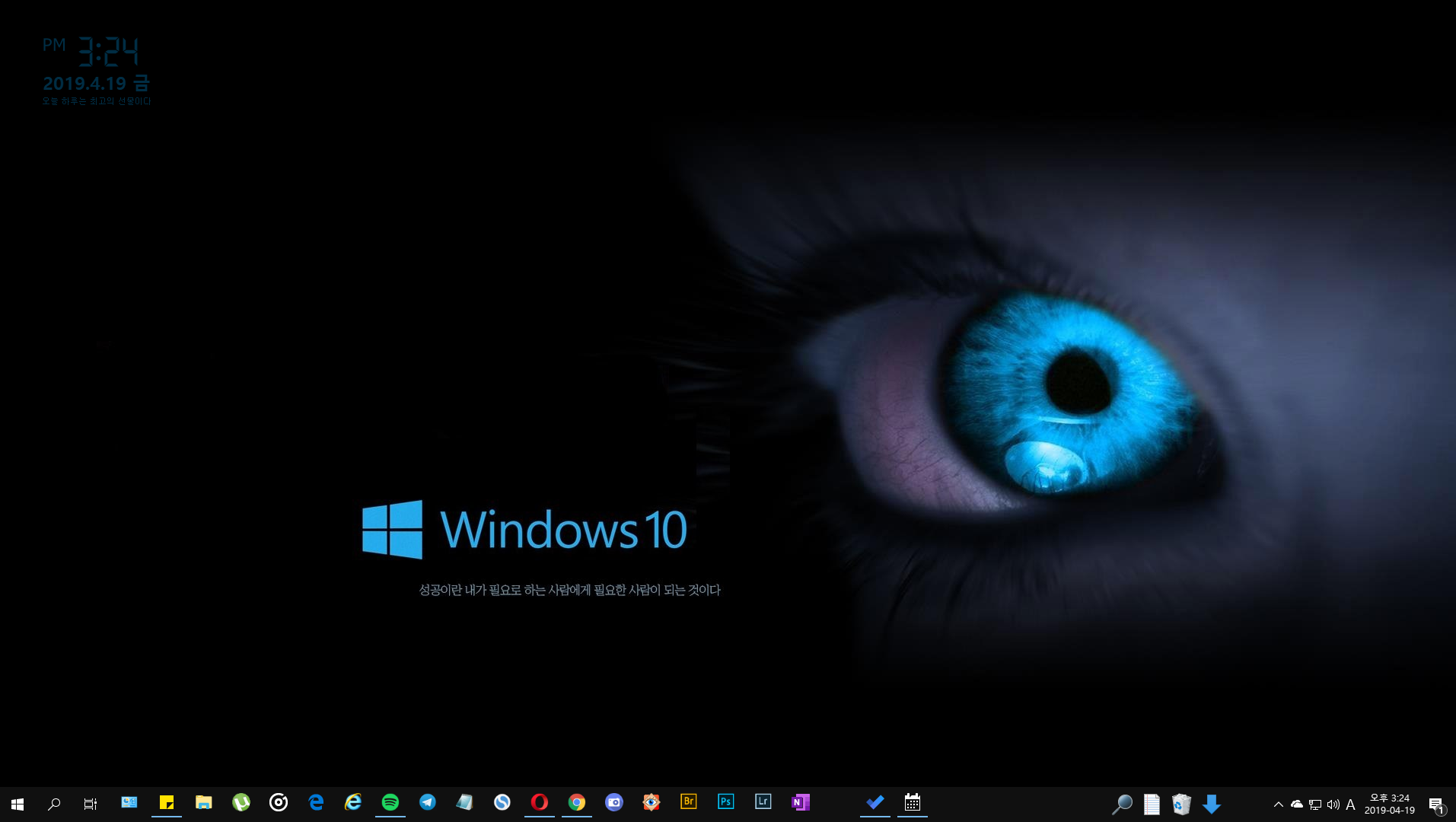This screenshot has height=822, width=1456.
Task: Expand hidden system tray icons
Action: [x=1279, y=804]
